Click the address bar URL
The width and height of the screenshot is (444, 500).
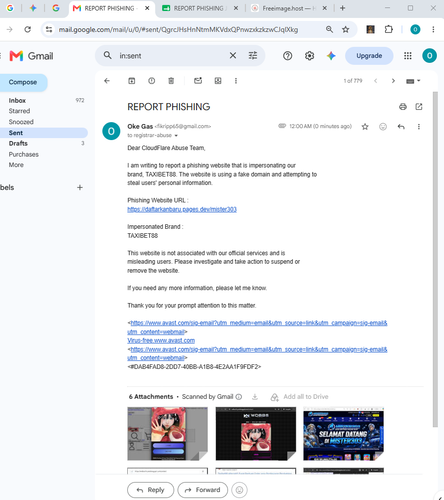(178, 30)
